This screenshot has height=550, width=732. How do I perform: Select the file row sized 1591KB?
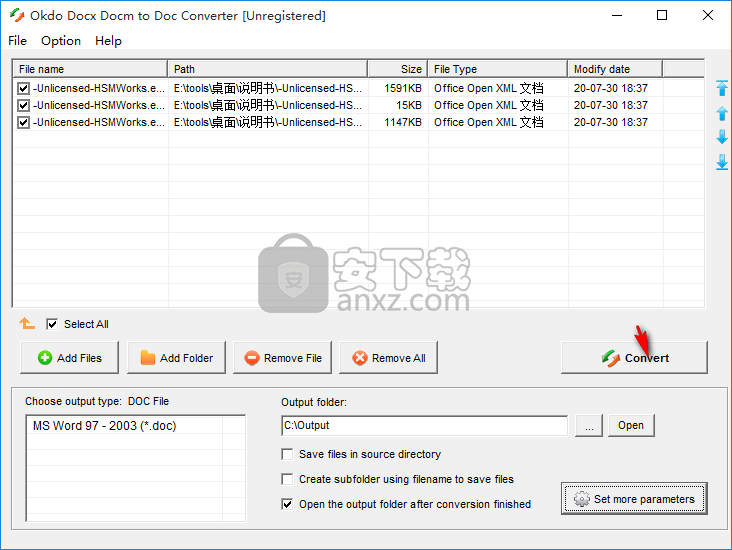click(359, 88)
